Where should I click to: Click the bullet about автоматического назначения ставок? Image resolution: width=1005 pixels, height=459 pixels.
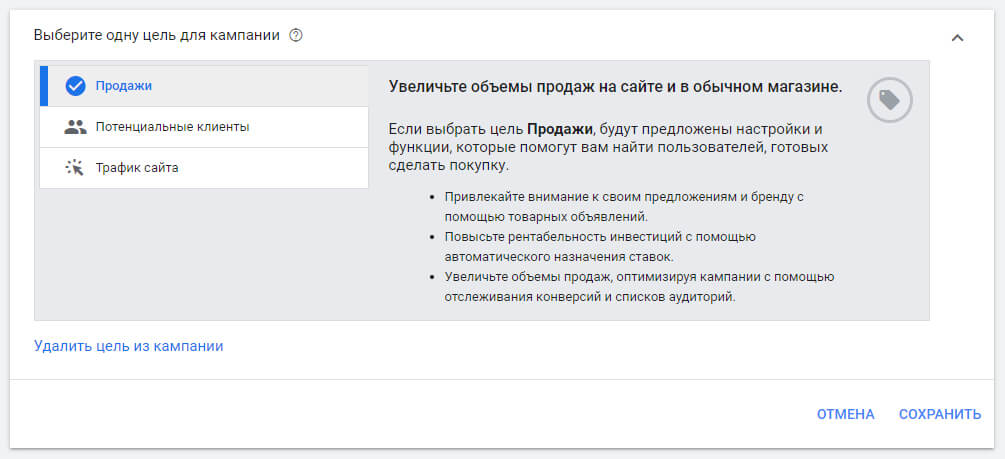tap(600, 246)
